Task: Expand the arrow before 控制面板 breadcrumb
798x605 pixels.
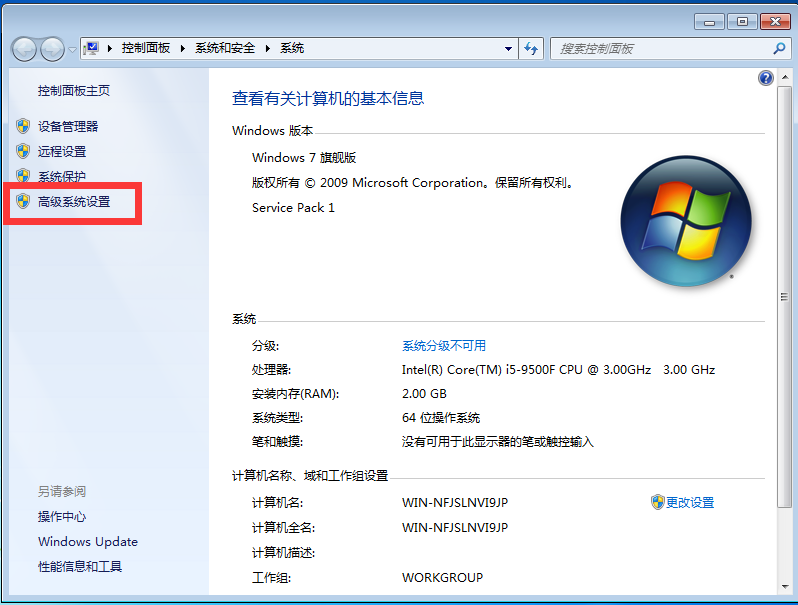Action: coord(109,48)
